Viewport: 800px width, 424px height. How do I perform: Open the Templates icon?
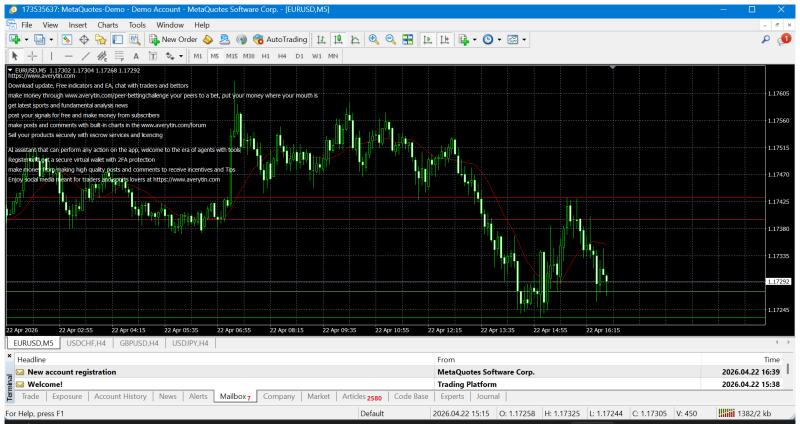tap(513, 39)
